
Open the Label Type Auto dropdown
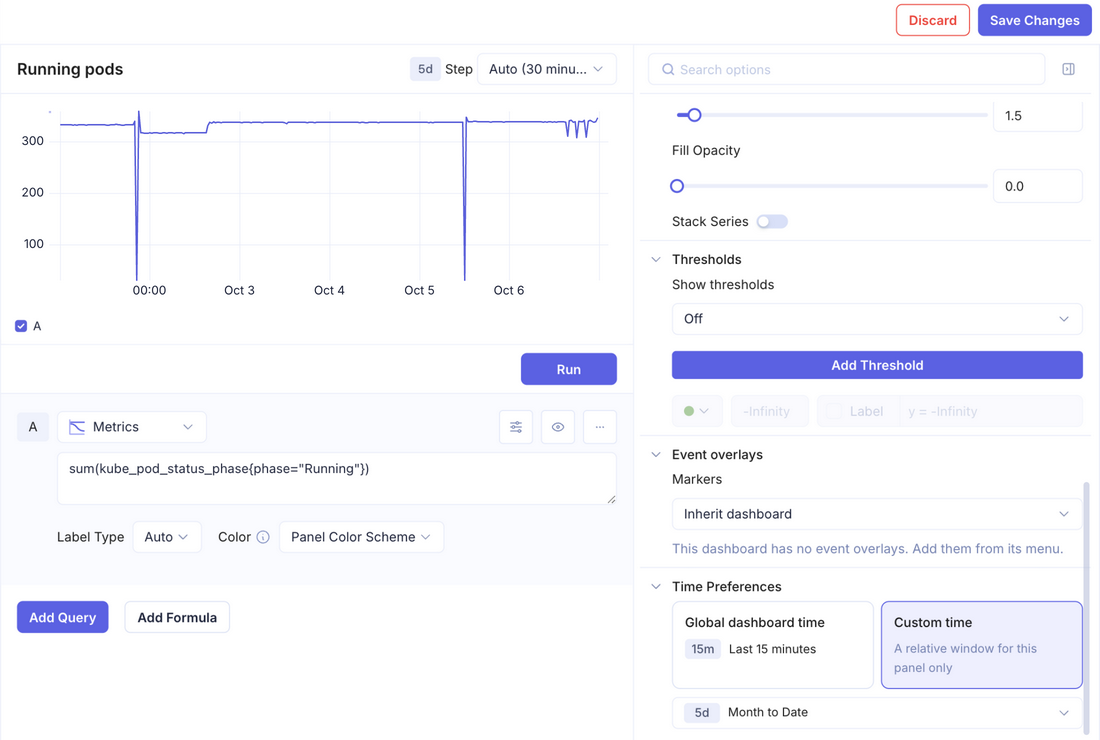coord(167,537)
